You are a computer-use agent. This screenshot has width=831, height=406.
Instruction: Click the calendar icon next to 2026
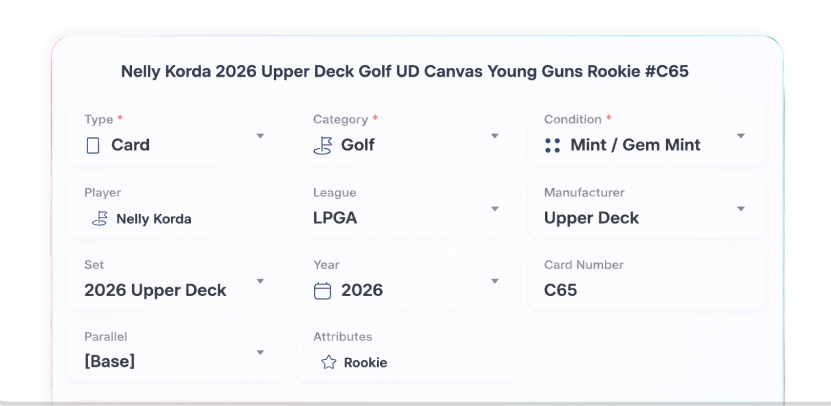point(323,290)
